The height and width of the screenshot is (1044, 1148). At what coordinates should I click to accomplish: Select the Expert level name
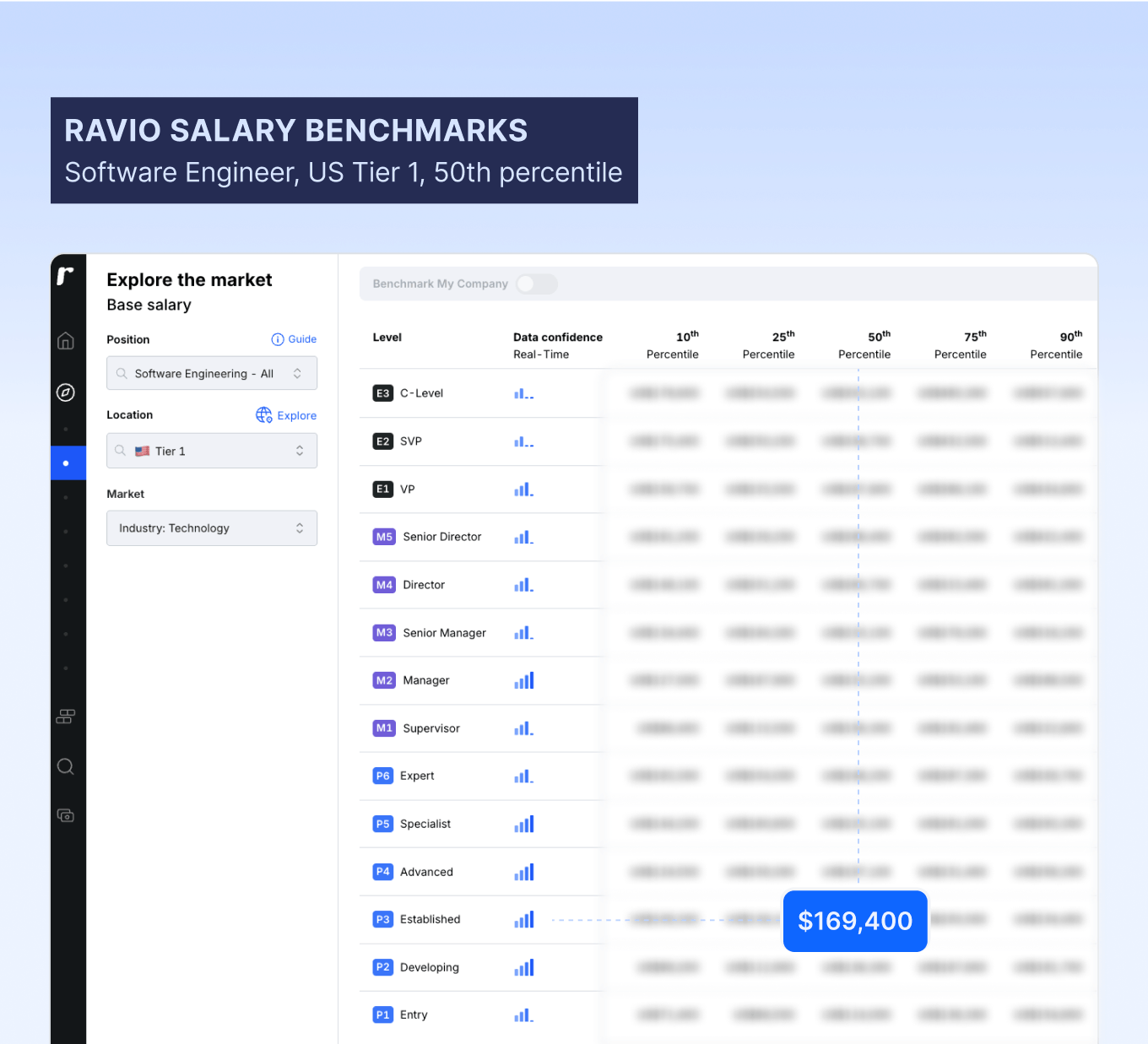pyautogui.click(x=417, y=776)
